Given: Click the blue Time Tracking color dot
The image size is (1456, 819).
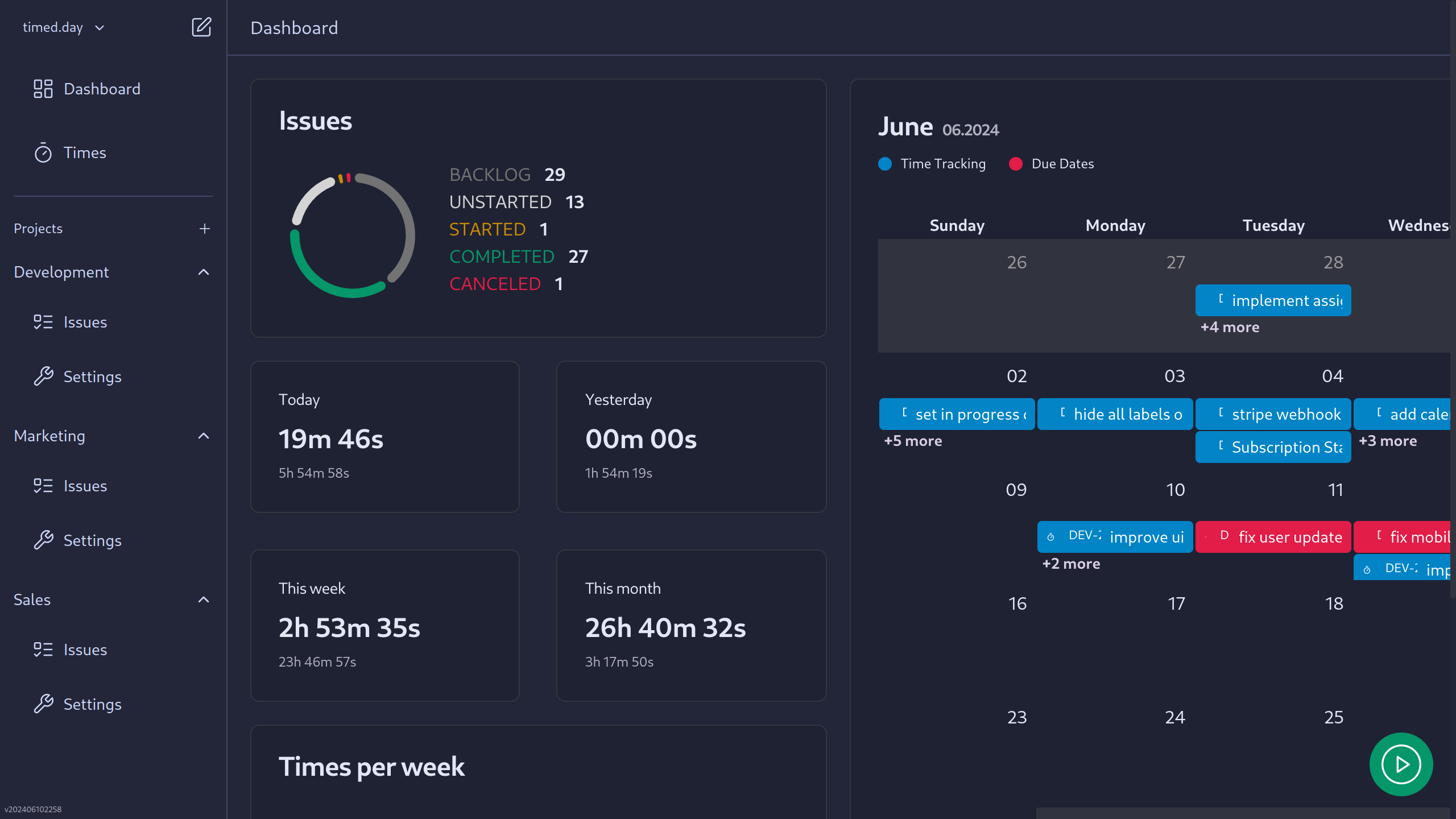Looking at the screenshot, I should (x=885, y=164).
